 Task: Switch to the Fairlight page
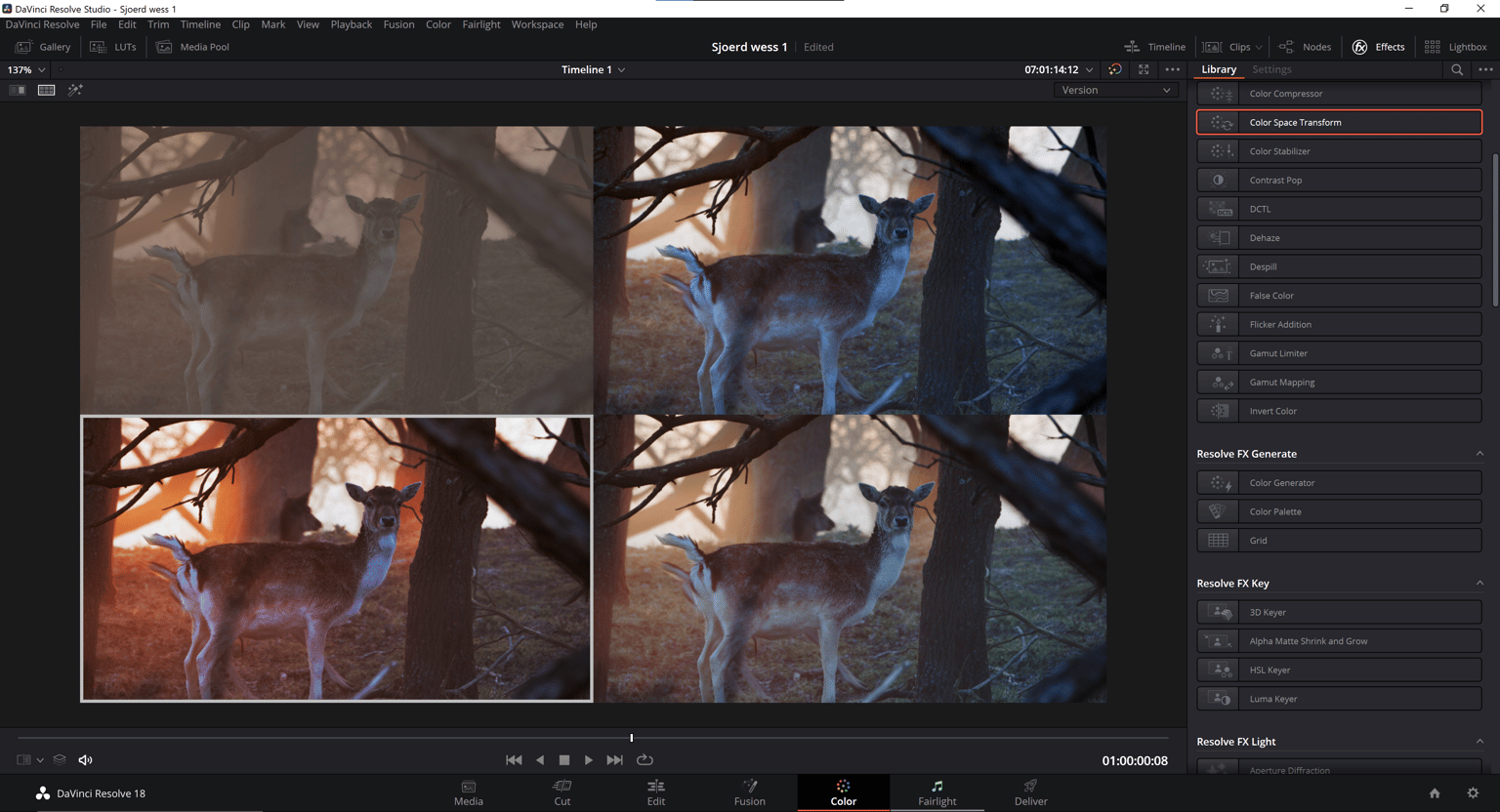[x=937, y=792]
